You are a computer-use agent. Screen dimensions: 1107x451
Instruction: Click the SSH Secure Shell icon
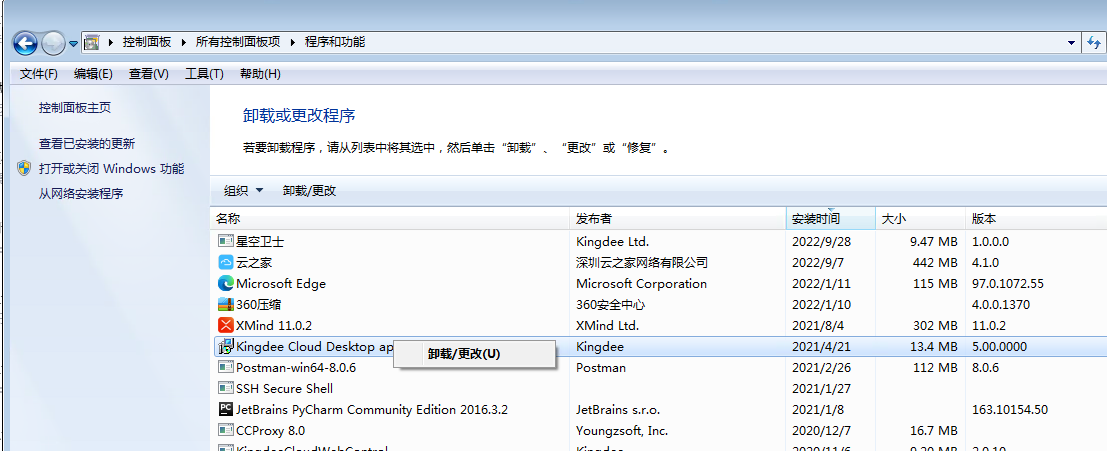(226, 388)
